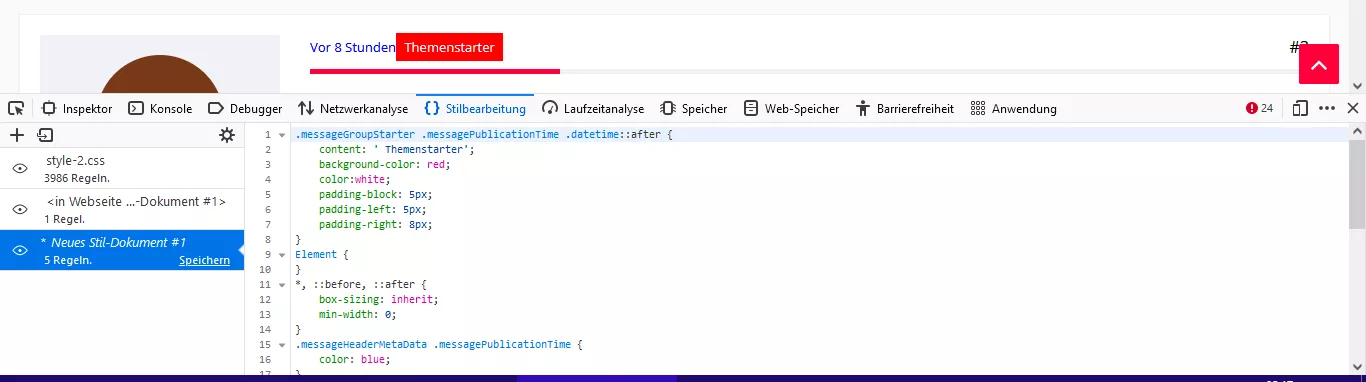The image size is (1366, 382).
Task: Toggle visibility of Neues Stil-Dokument #1
Action: pos(19,250)
